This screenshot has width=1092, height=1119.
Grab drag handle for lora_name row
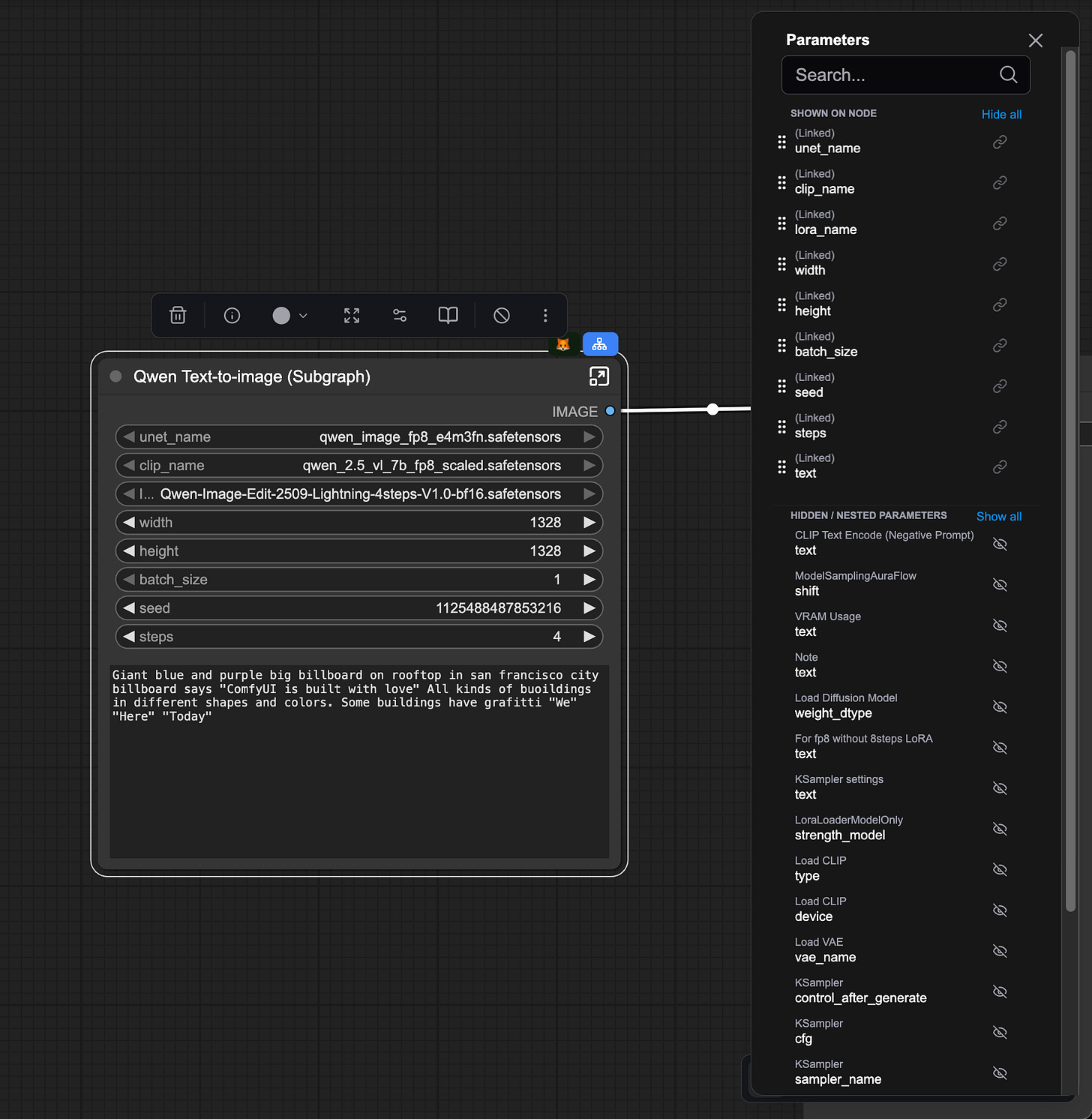(781, 223)
